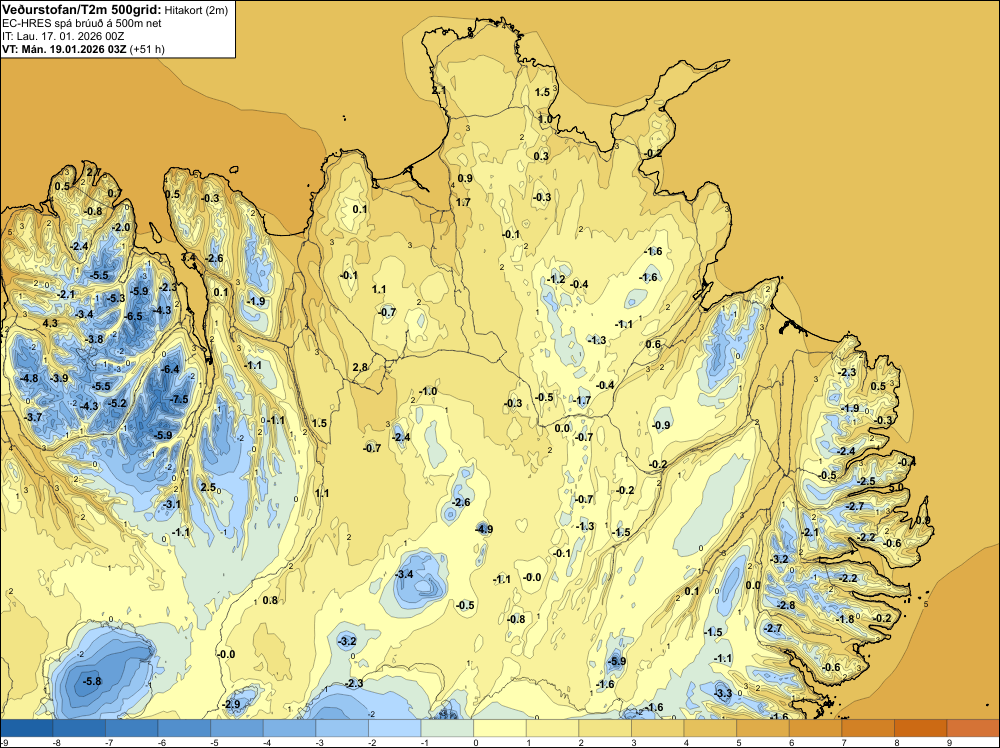Select the legend swatch between 0 and 1

pos(501,728)
